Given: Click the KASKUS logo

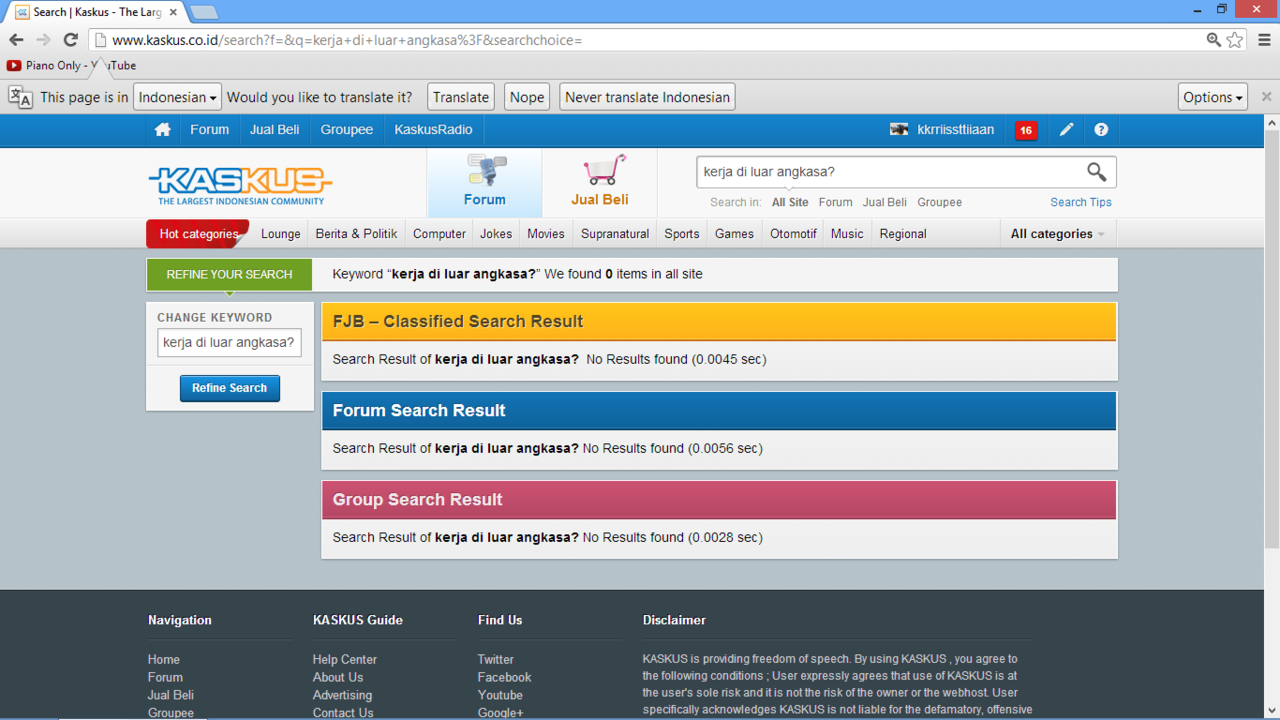Looking at the screenshot, I should coord(240,185).
